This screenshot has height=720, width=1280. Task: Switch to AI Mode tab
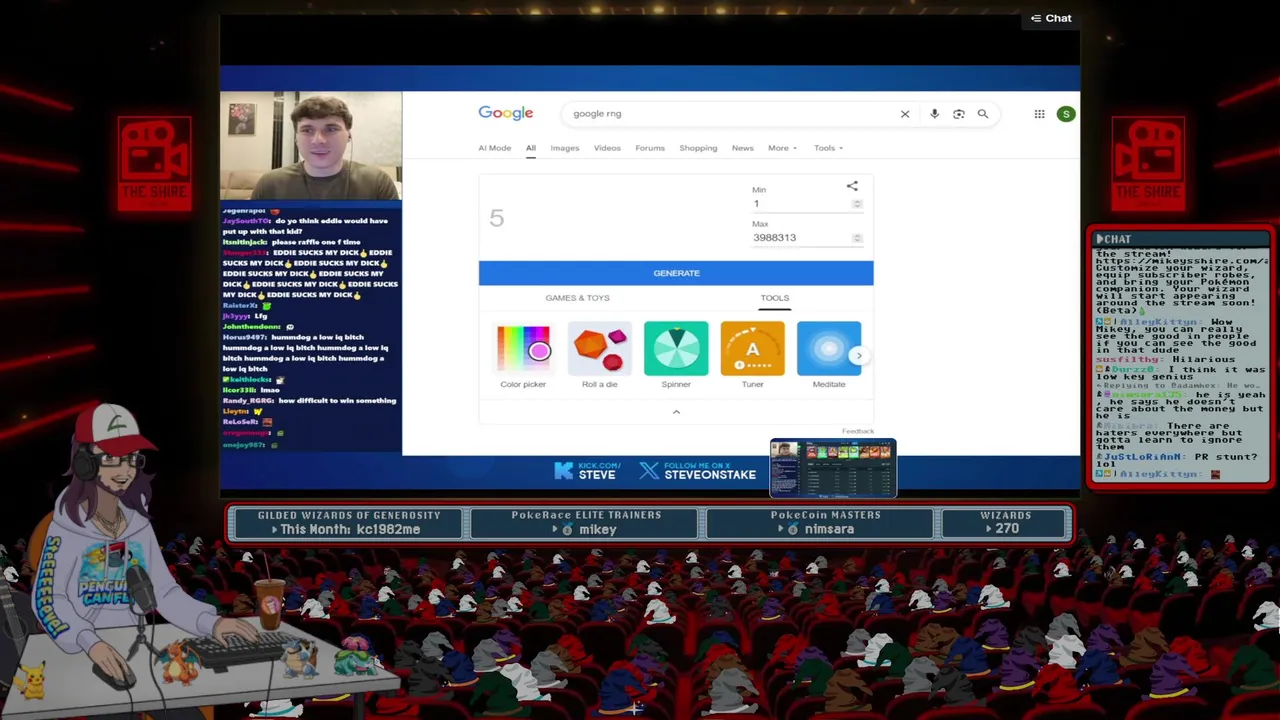(494, 148)
